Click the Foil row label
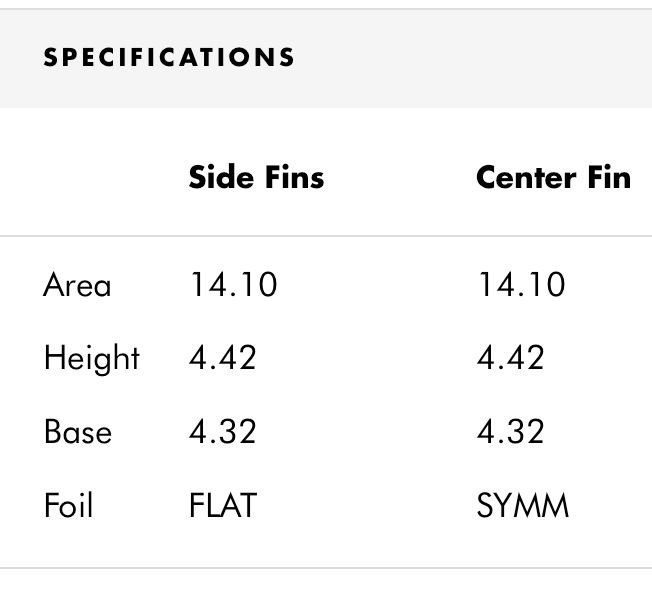The image size is (652, 614). click(68, 505)
